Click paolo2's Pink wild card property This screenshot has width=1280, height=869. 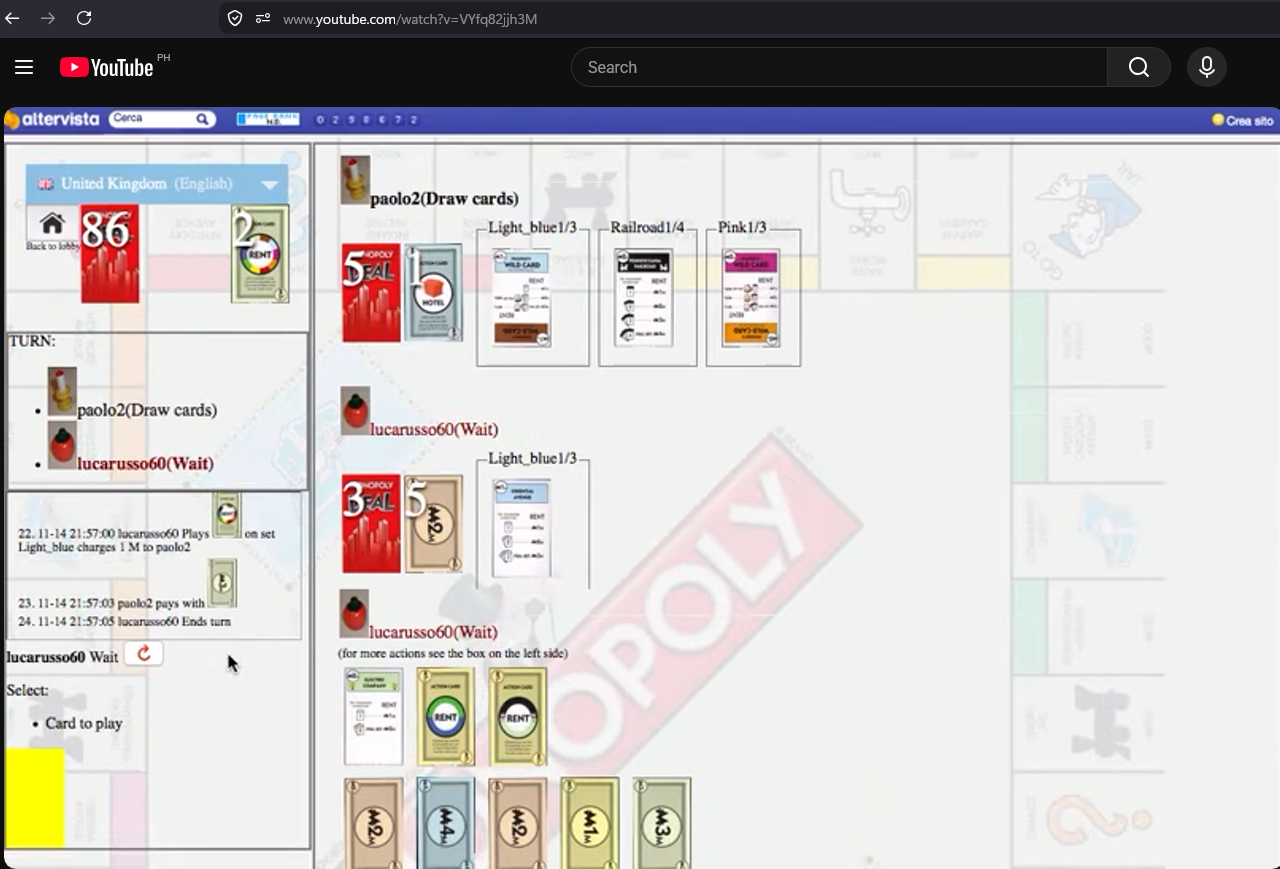click(751, 298)
